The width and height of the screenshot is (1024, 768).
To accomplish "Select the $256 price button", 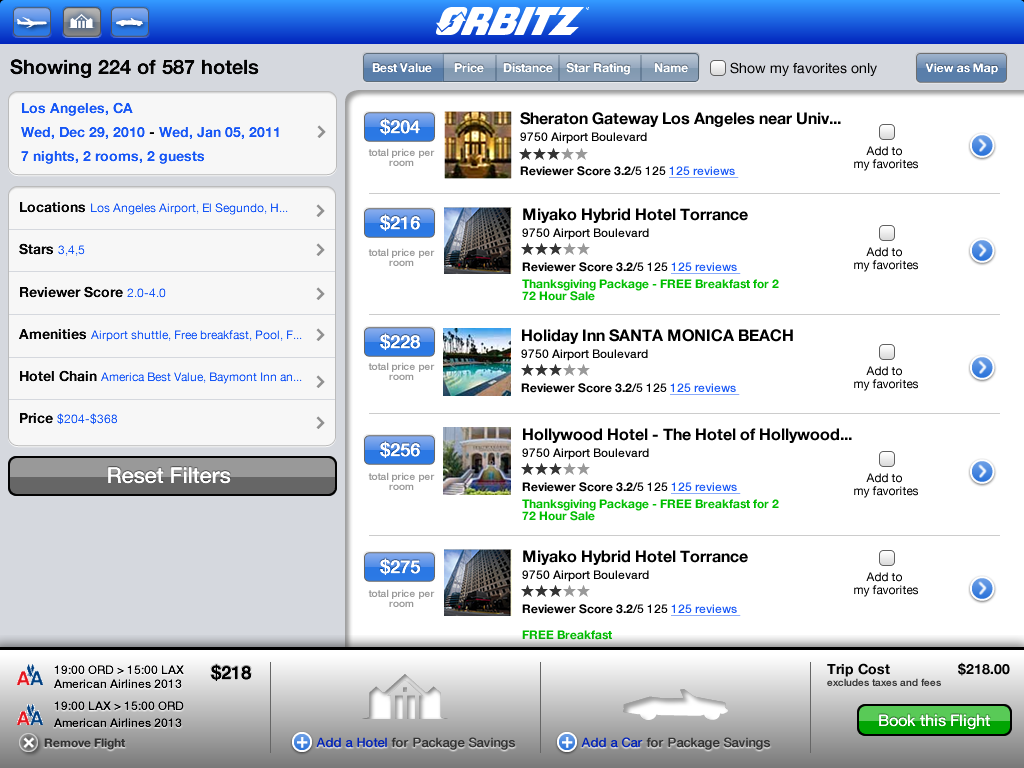I will (x=399, y=449).
